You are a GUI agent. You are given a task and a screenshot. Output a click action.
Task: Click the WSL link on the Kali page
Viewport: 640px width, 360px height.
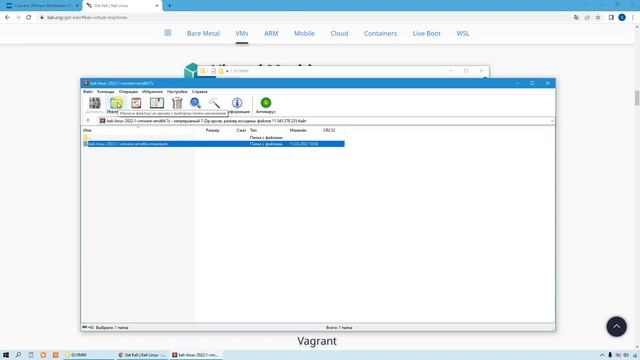click(x=463, y=33)
